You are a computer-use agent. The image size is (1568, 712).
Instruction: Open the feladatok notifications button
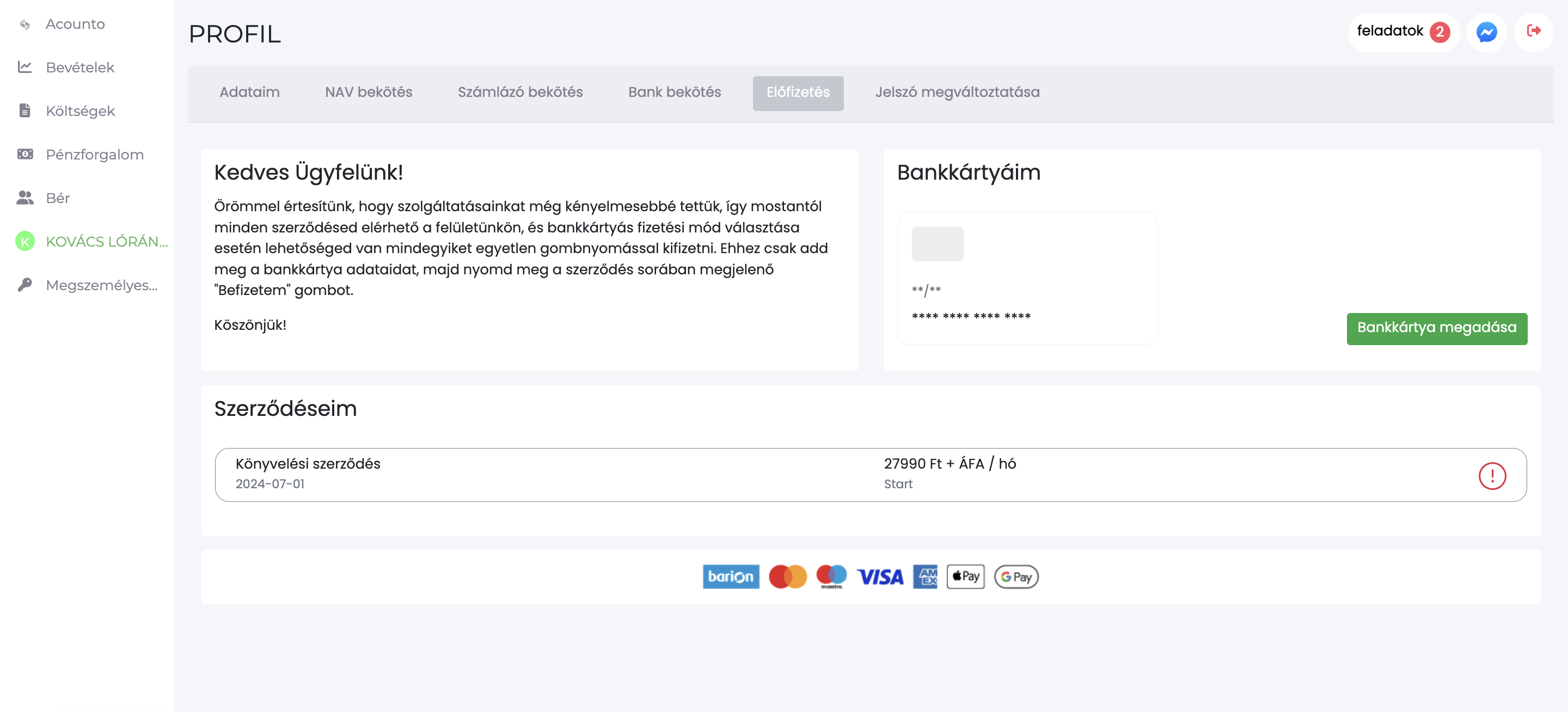tap(1402, 32)
